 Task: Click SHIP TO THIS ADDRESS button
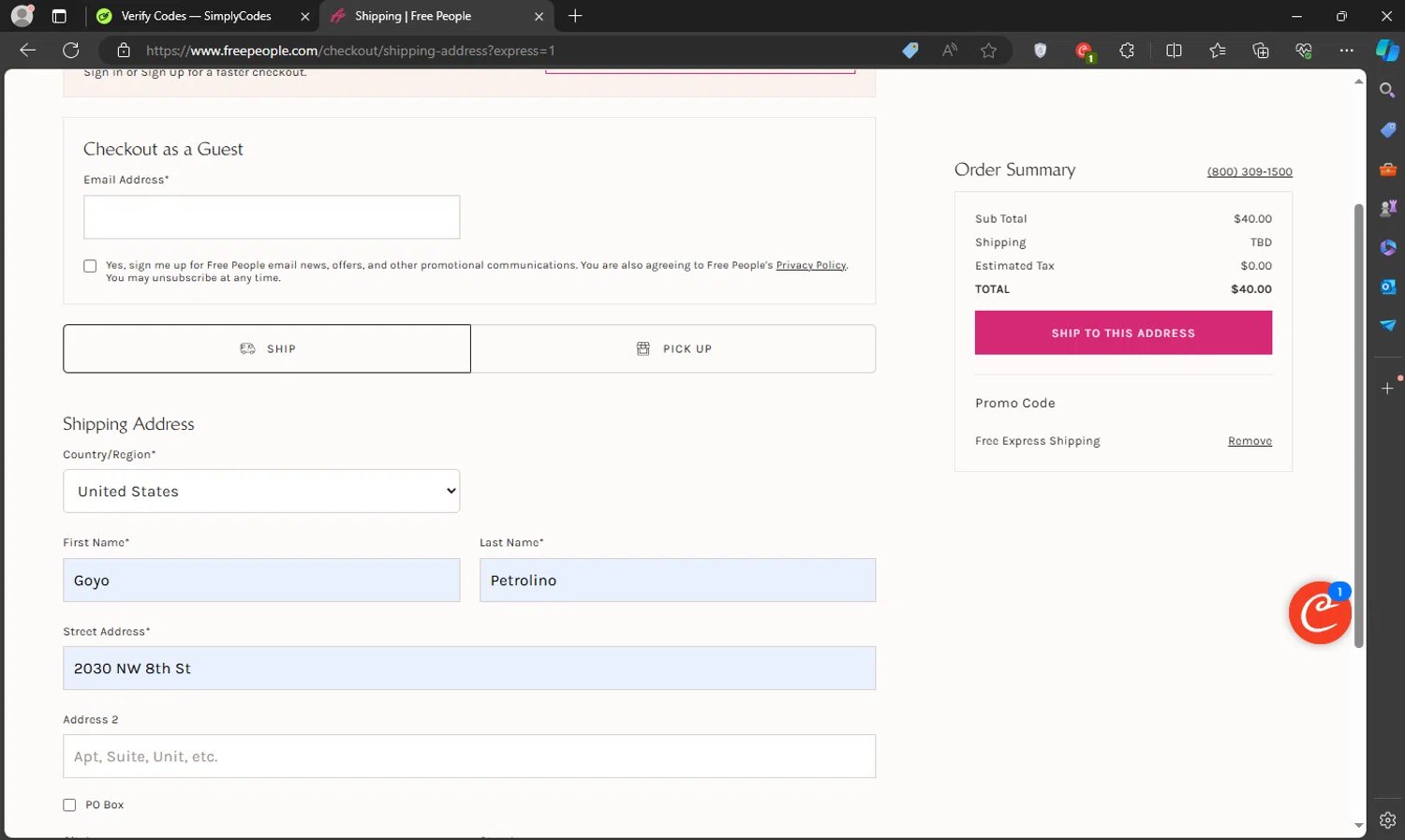(x=1123, y=332)
